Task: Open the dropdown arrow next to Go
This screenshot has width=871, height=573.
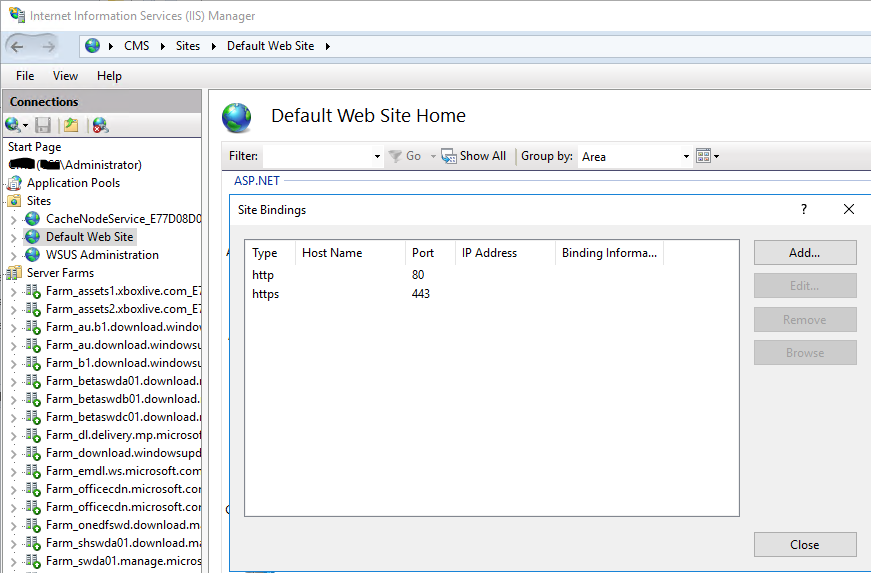Action: click(433, 157)
